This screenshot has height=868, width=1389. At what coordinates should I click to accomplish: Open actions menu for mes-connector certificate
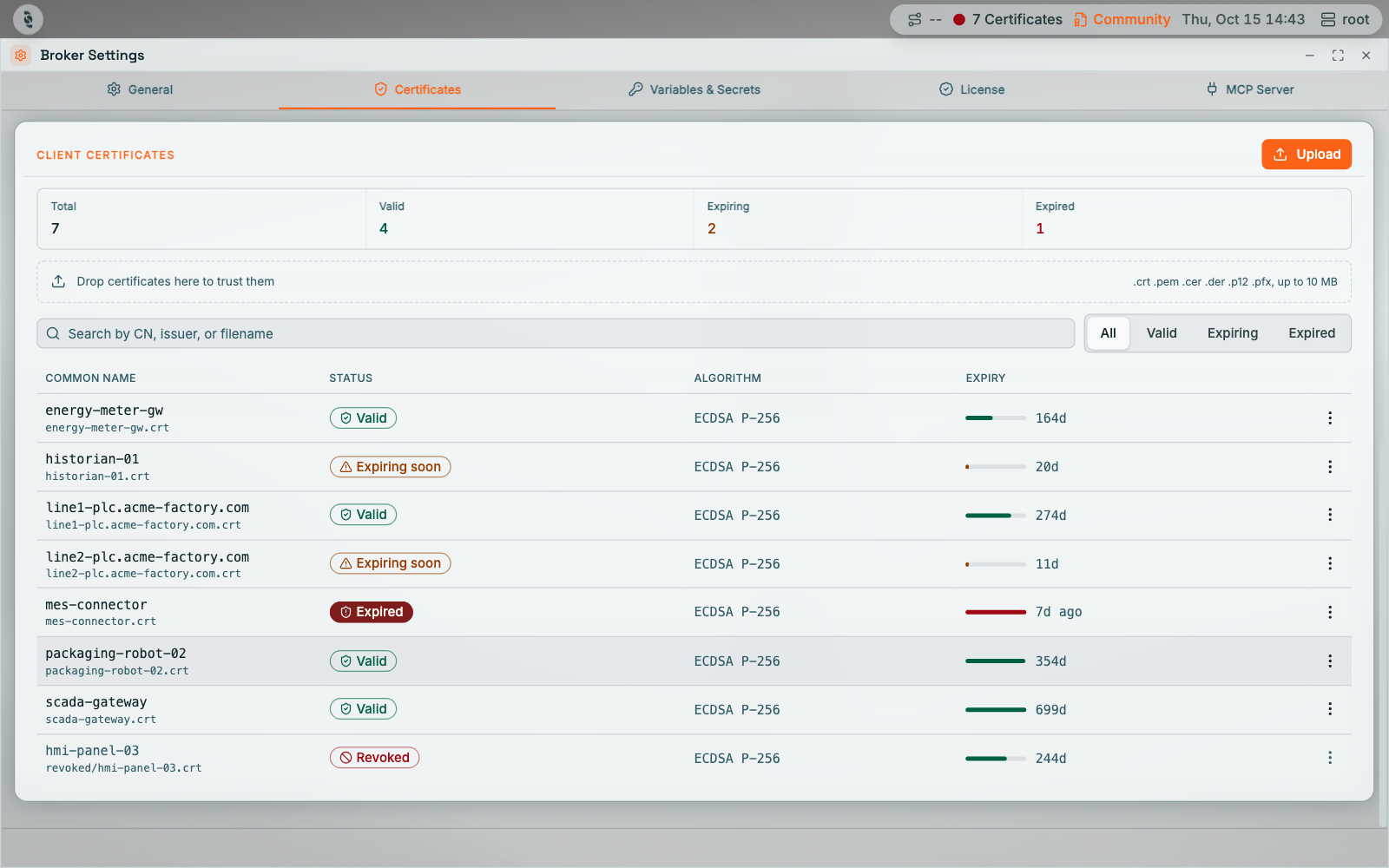click(x=1329, y=612)
